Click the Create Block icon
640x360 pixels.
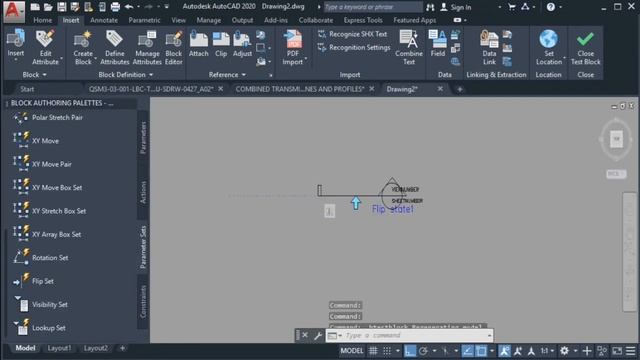click(83, 47)
